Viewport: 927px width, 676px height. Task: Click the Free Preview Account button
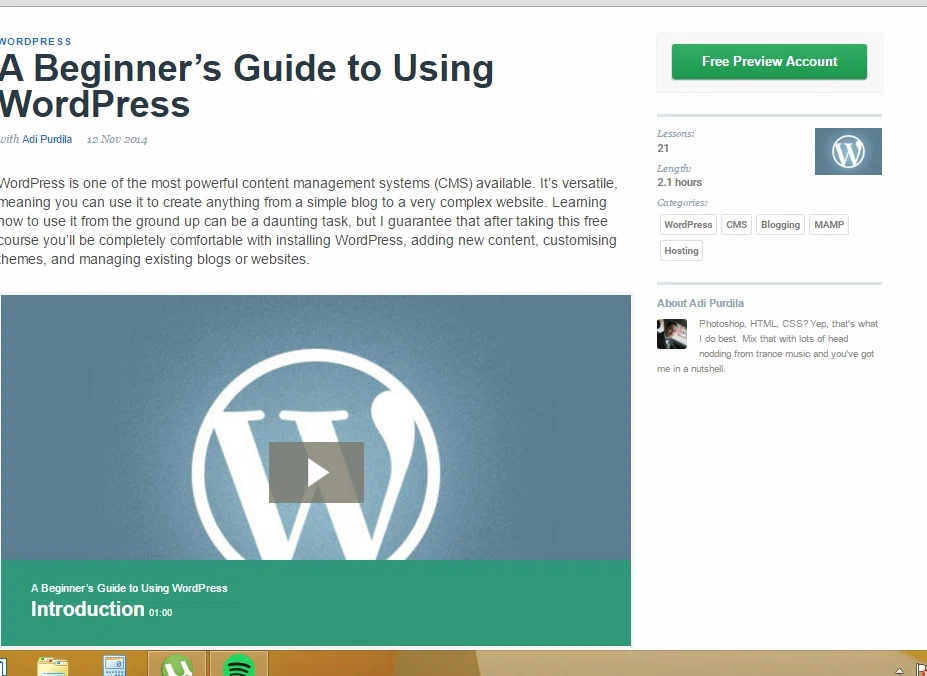(x=769, y=62)
